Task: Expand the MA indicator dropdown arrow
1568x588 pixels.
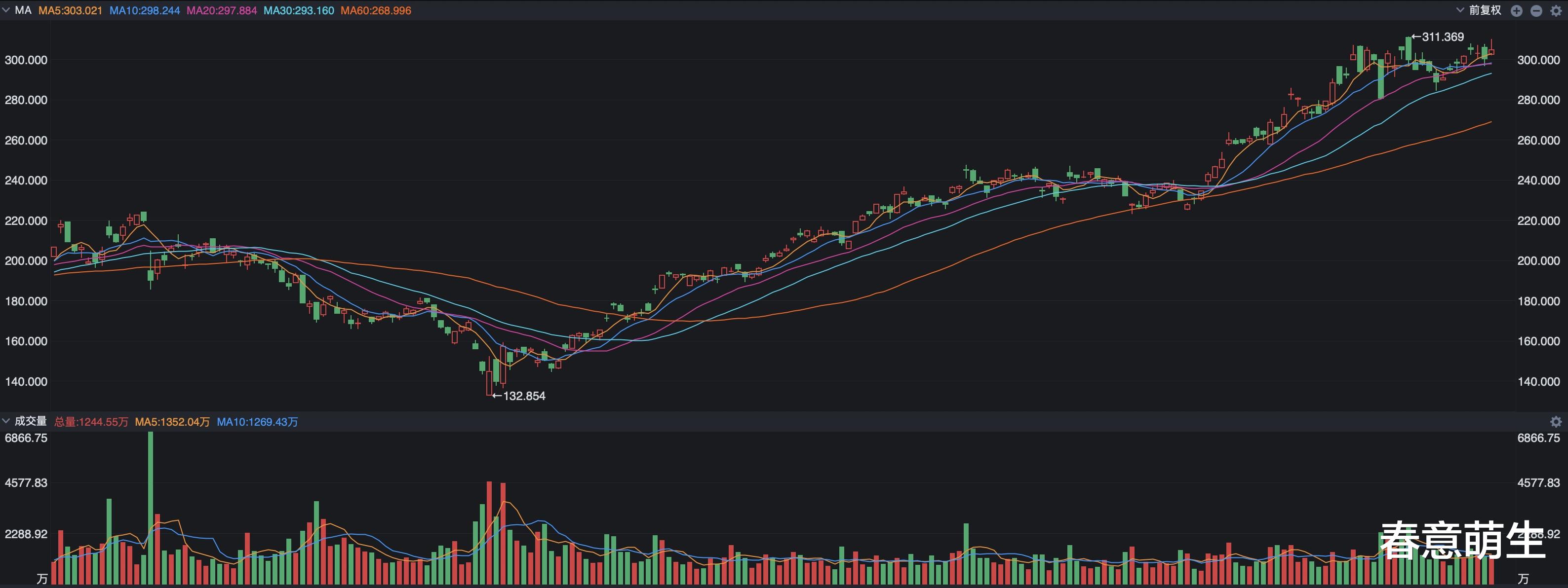Action: click(6, 10)
